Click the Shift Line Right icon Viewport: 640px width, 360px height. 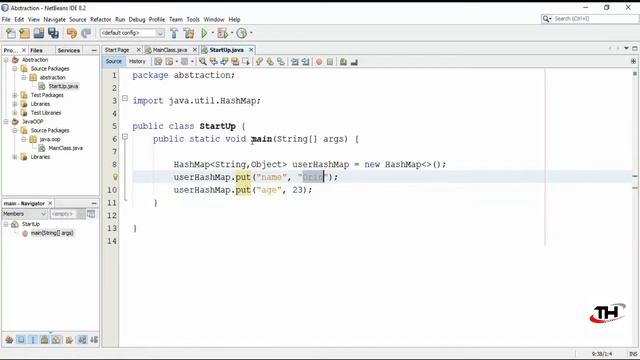coord(305,62)
